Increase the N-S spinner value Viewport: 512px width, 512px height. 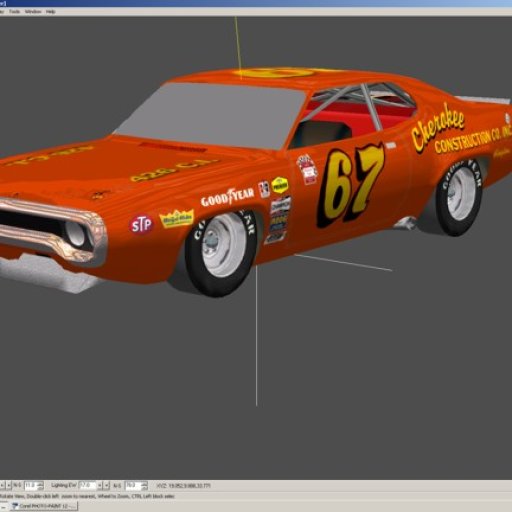(x=41, y=483)
